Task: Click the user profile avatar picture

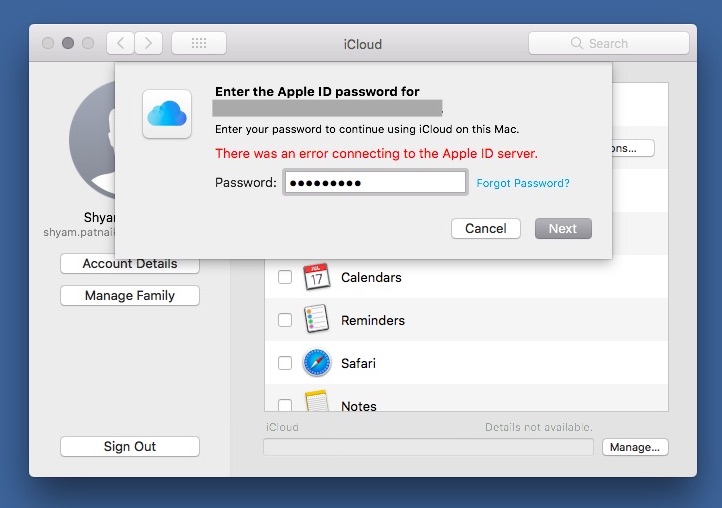Action: tap(92, 140)
